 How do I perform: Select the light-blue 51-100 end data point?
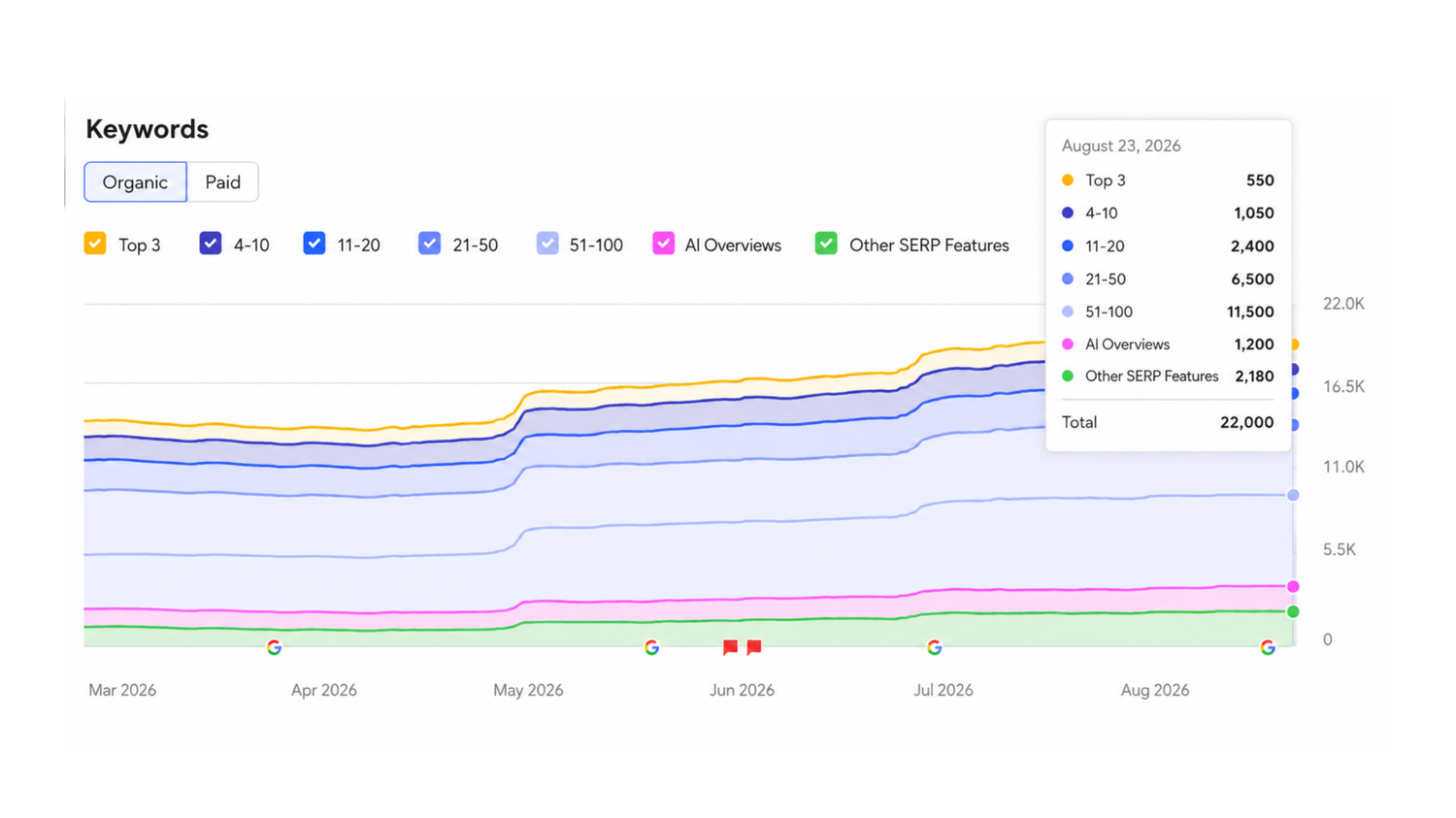coord(1293,495)
